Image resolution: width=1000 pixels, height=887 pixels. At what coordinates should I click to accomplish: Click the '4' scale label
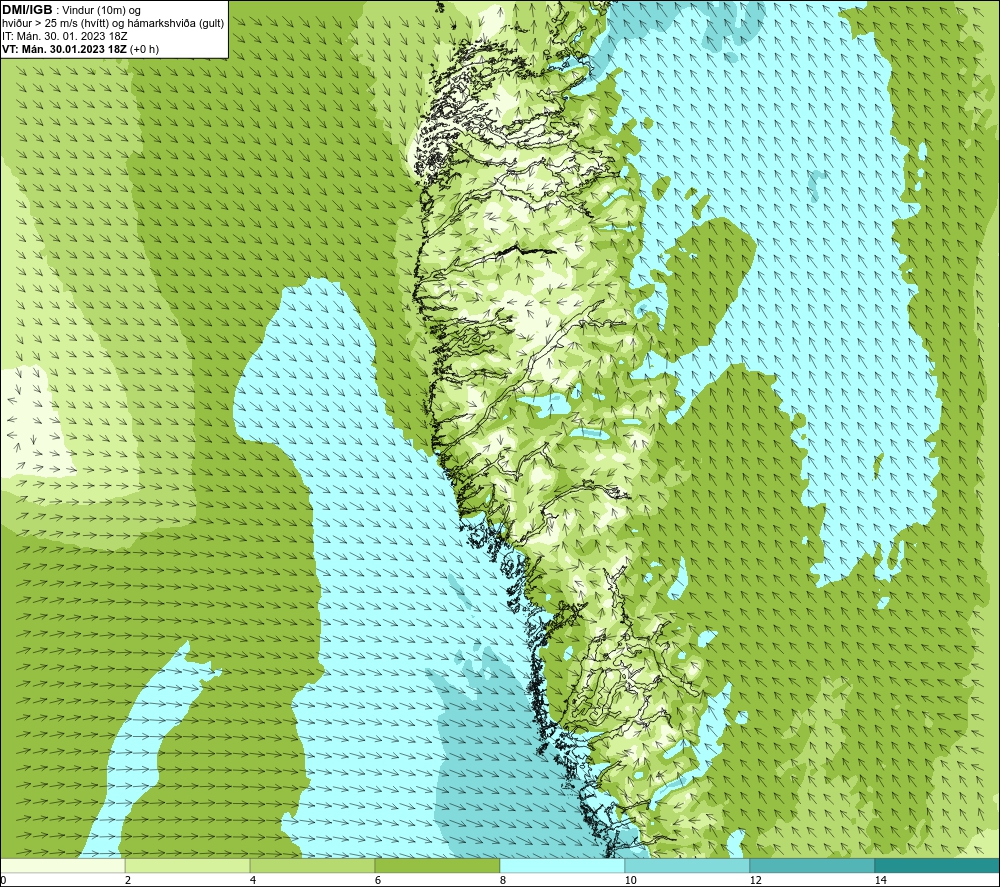click(x=253, y=880)
